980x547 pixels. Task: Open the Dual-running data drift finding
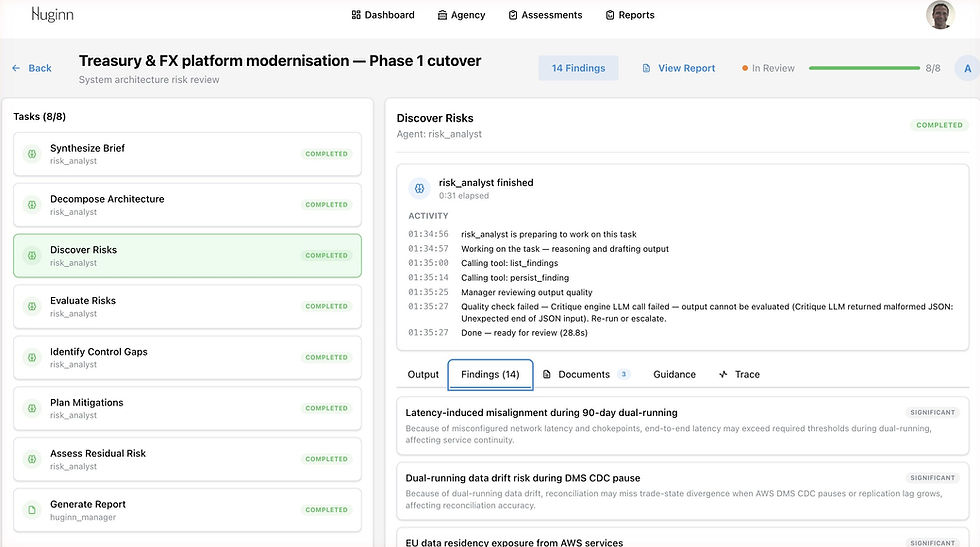[x=682, y=491]
